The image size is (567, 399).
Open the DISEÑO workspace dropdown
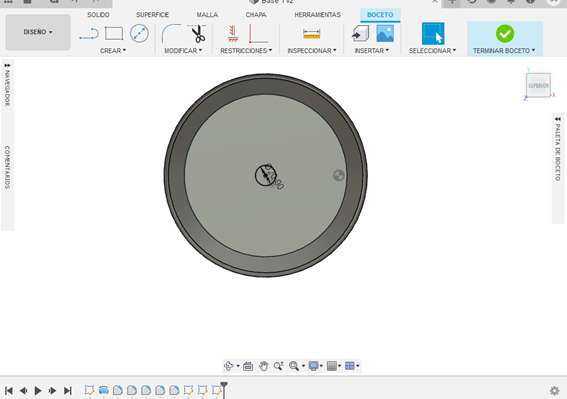(38, 32)
